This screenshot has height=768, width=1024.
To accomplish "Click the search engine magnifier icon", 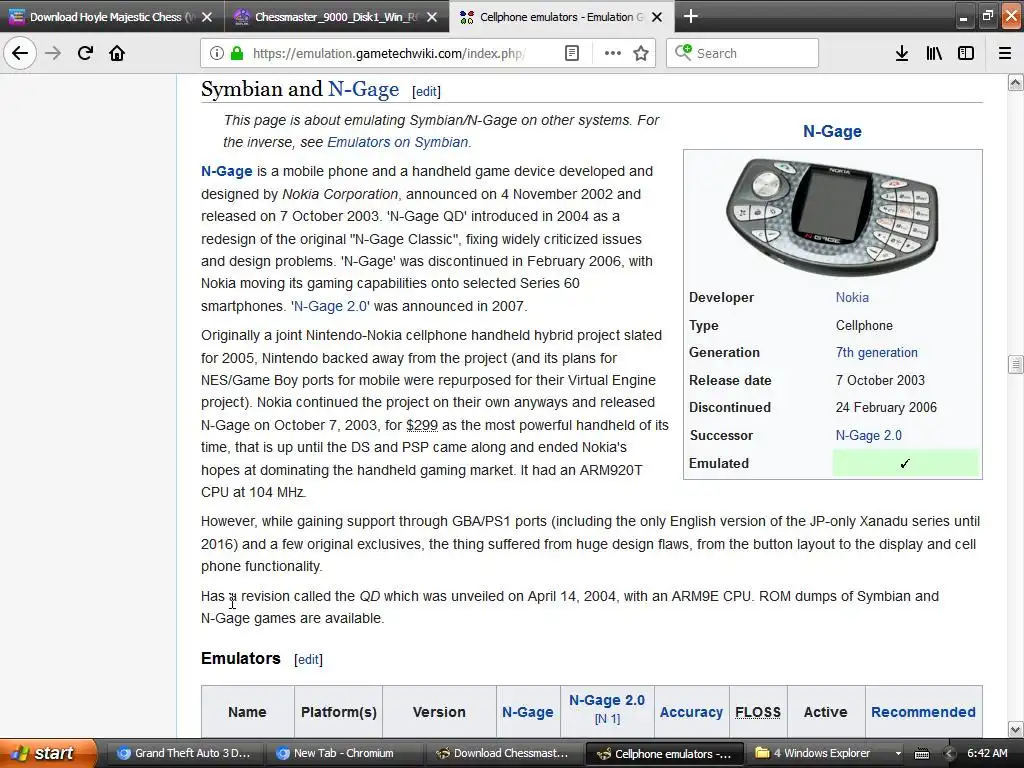I will [682, 52].
